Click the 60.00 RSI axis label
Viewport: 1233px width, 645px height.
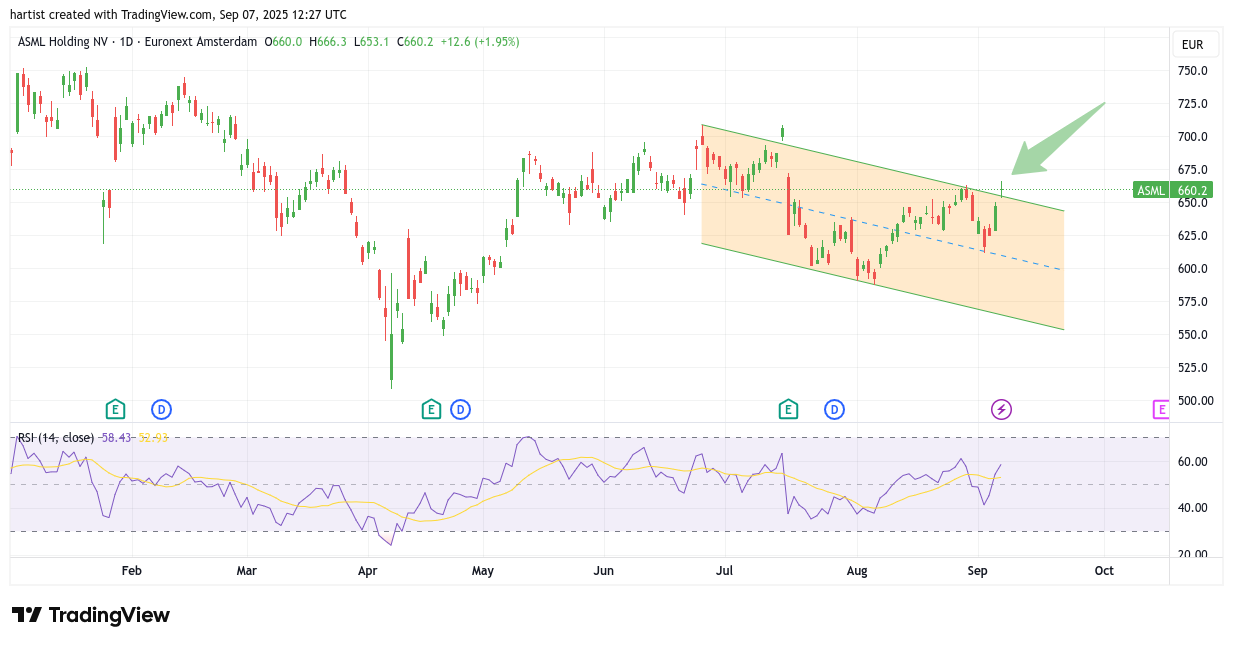tap(1193, 462)
